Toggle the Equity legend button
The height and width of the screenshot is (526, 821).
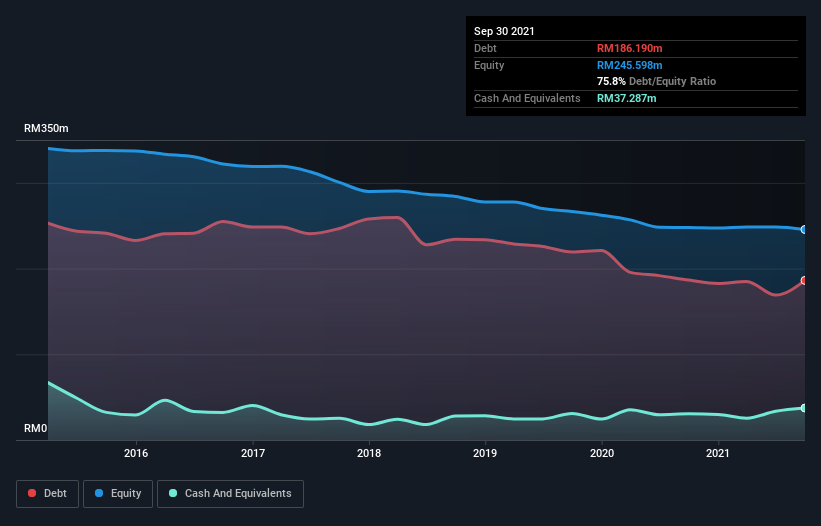coord(118,493)
